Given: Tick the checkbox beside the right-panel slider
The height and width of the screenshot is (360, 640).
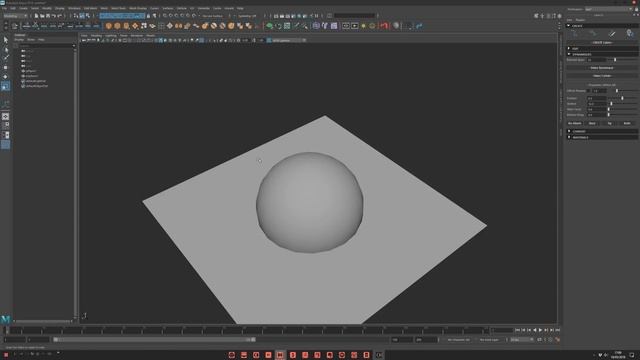Looking at the screenshot, I should (x=588, y=91).
